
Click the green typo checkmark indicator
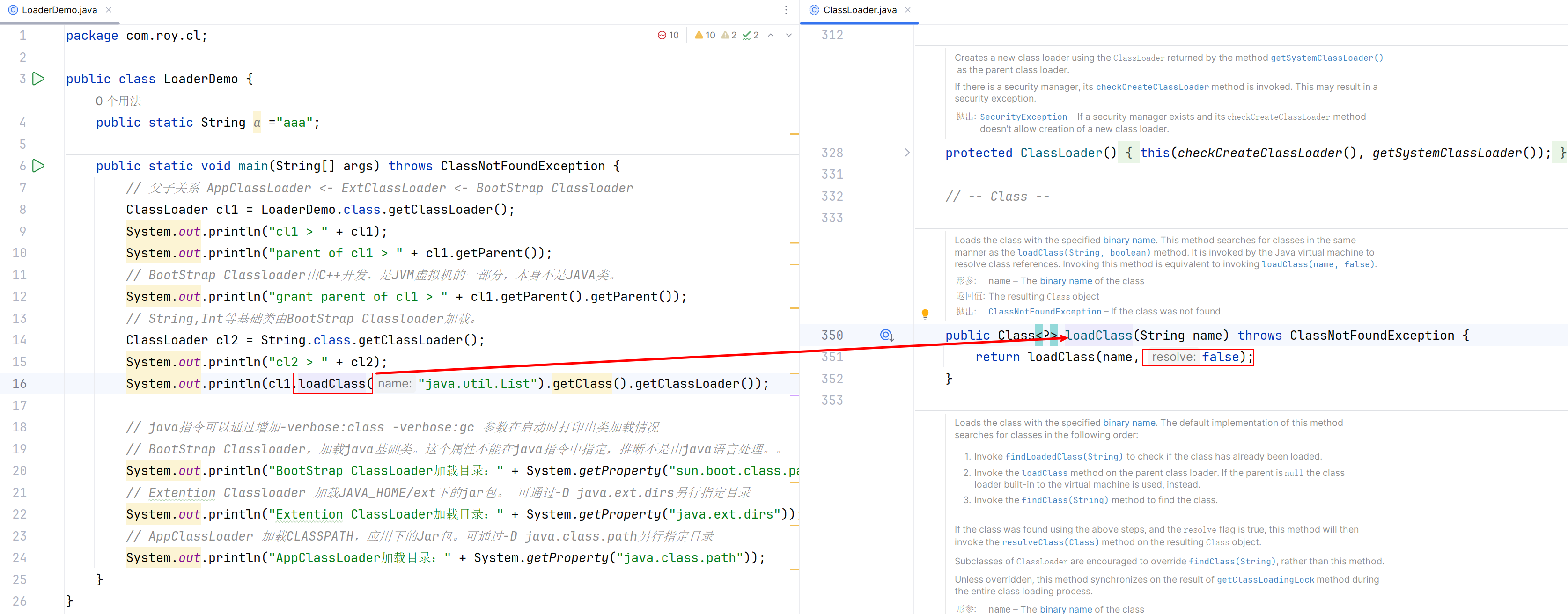point(750,35)
